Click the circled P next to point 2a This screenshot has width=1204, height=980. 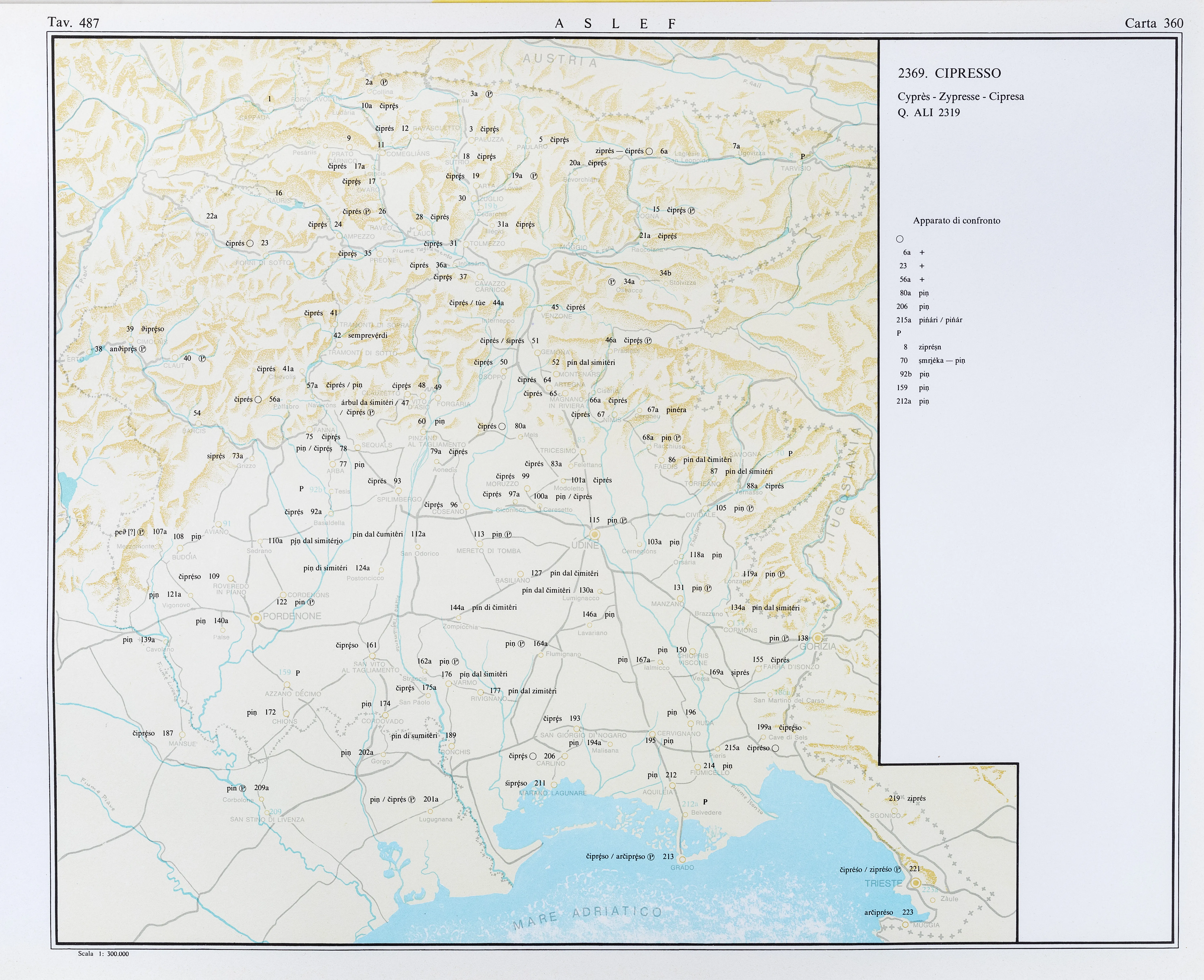pos(384,82)
